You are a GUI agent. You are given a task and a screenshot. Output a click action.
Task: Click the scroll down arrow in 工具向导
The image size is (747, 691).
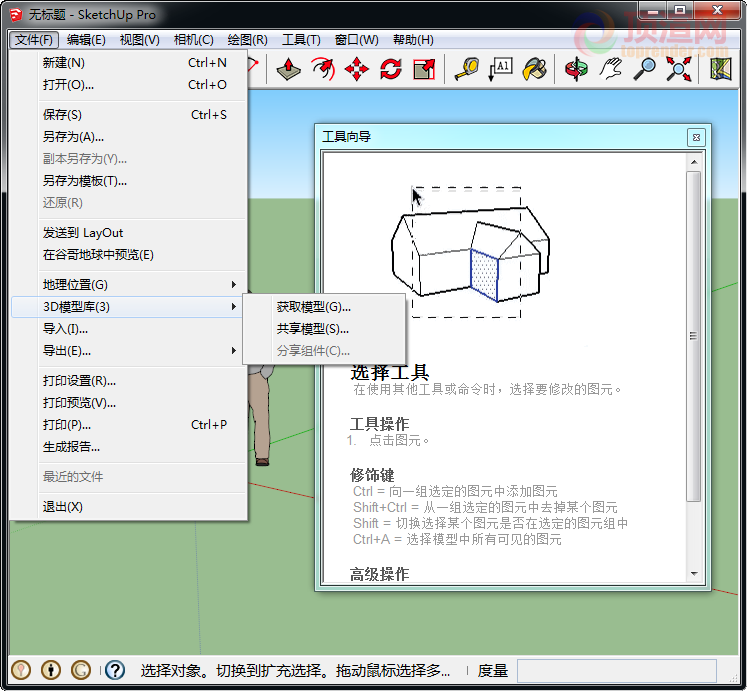(694, 574)
